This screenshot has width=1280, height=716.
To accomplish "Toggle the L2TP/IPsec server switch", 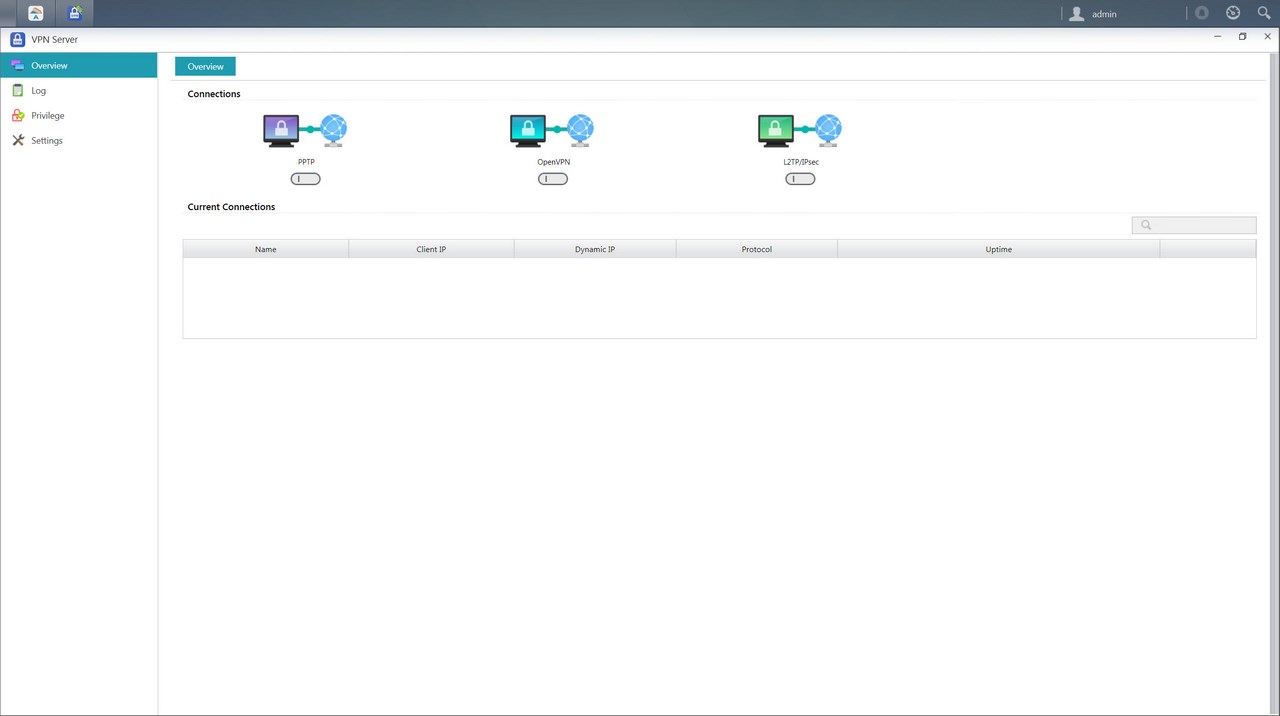I will click(800, 179).
